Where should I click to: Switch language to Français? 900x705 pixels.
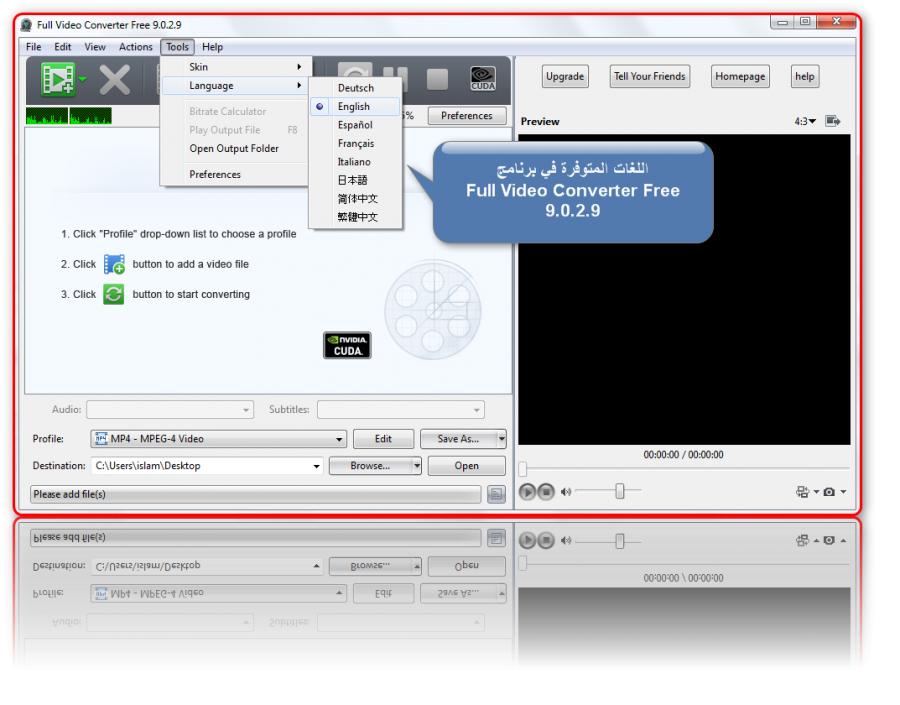[x=355, y=143]
